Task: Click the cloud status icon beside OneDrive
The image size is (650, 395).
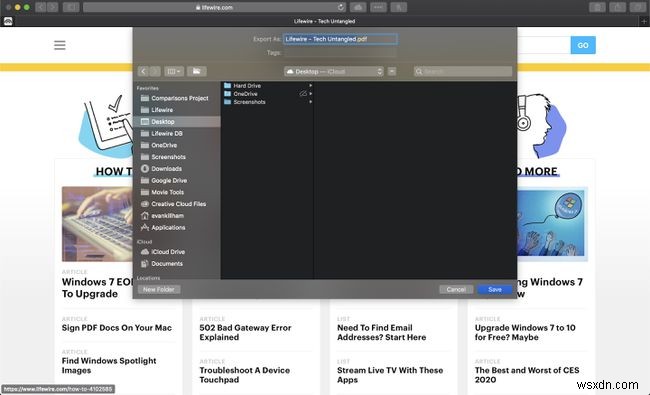Action: [x=303, y=94]
